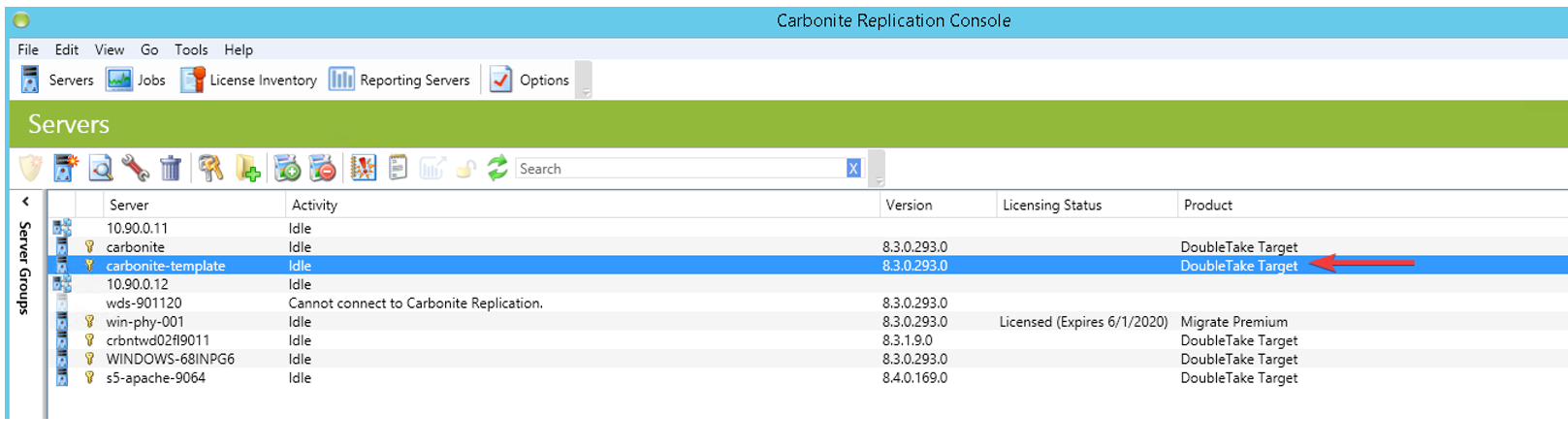Click the trash can Remove Server icon
This screenshot has height=447, width=1568.
coord(170,169)
